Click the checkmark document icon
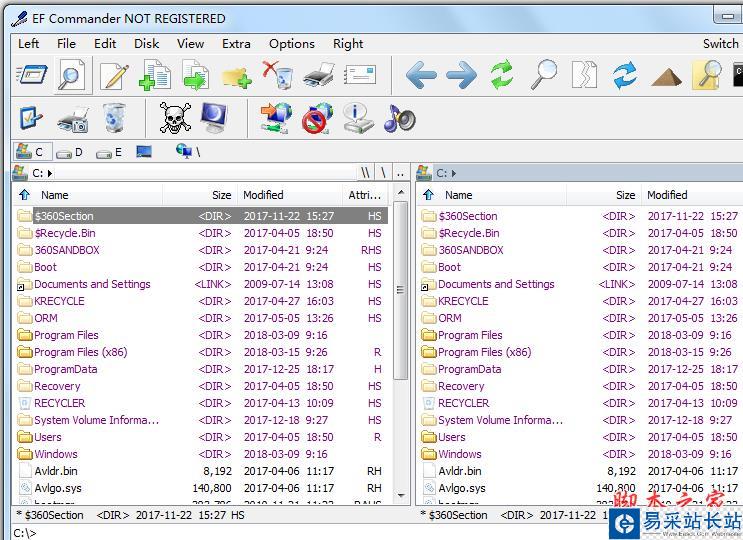Image resolution: width=743 pixels, height=540 pixels. 31,118
